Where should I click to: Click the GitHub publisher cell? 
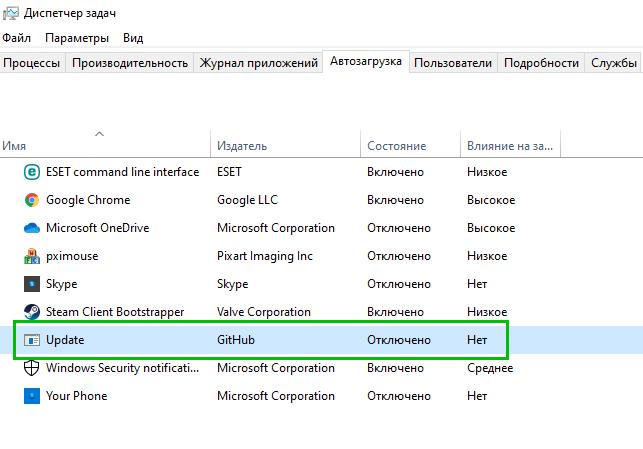(236, 340)
